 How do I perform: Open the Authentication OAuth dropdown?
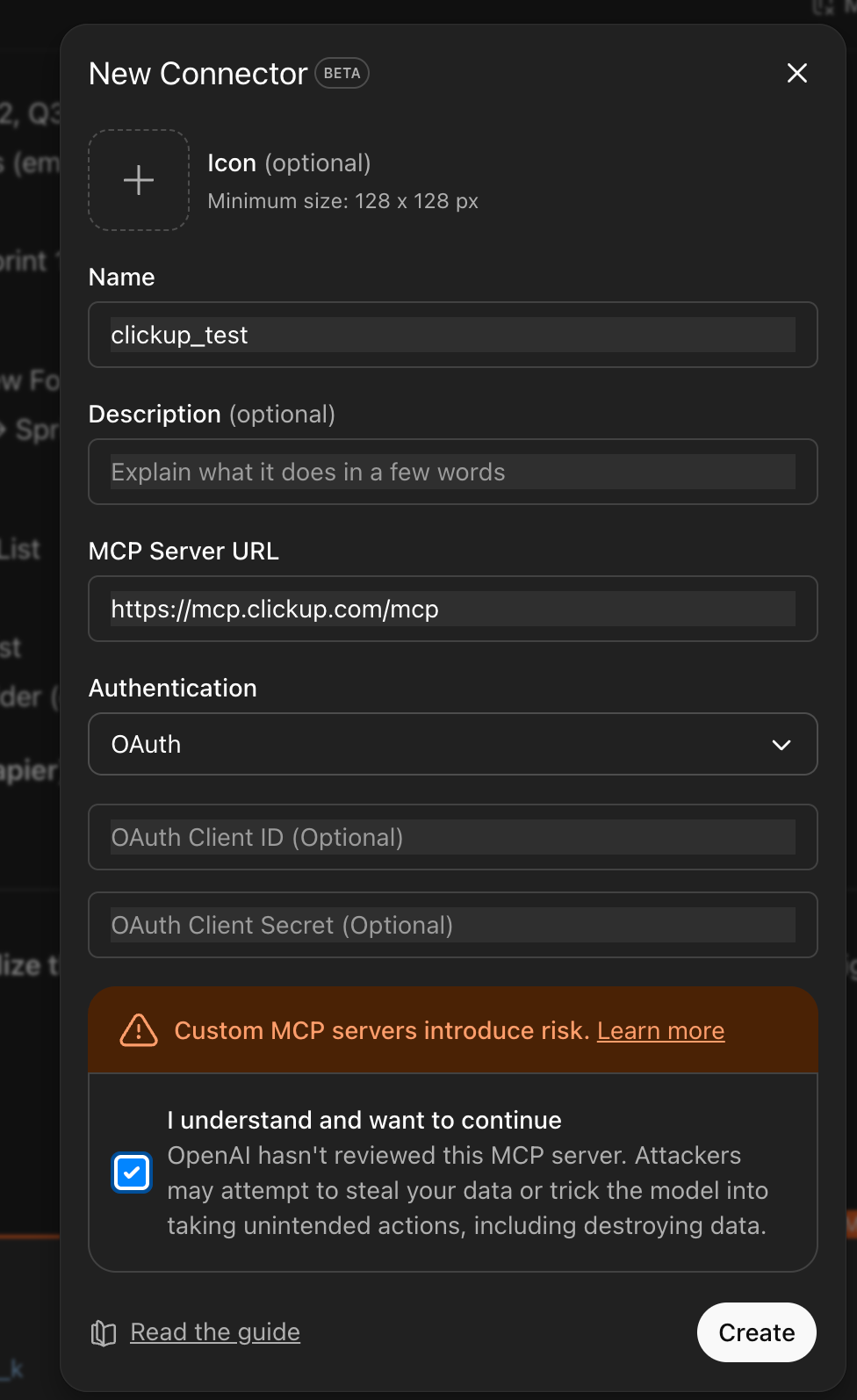[453, 744]
